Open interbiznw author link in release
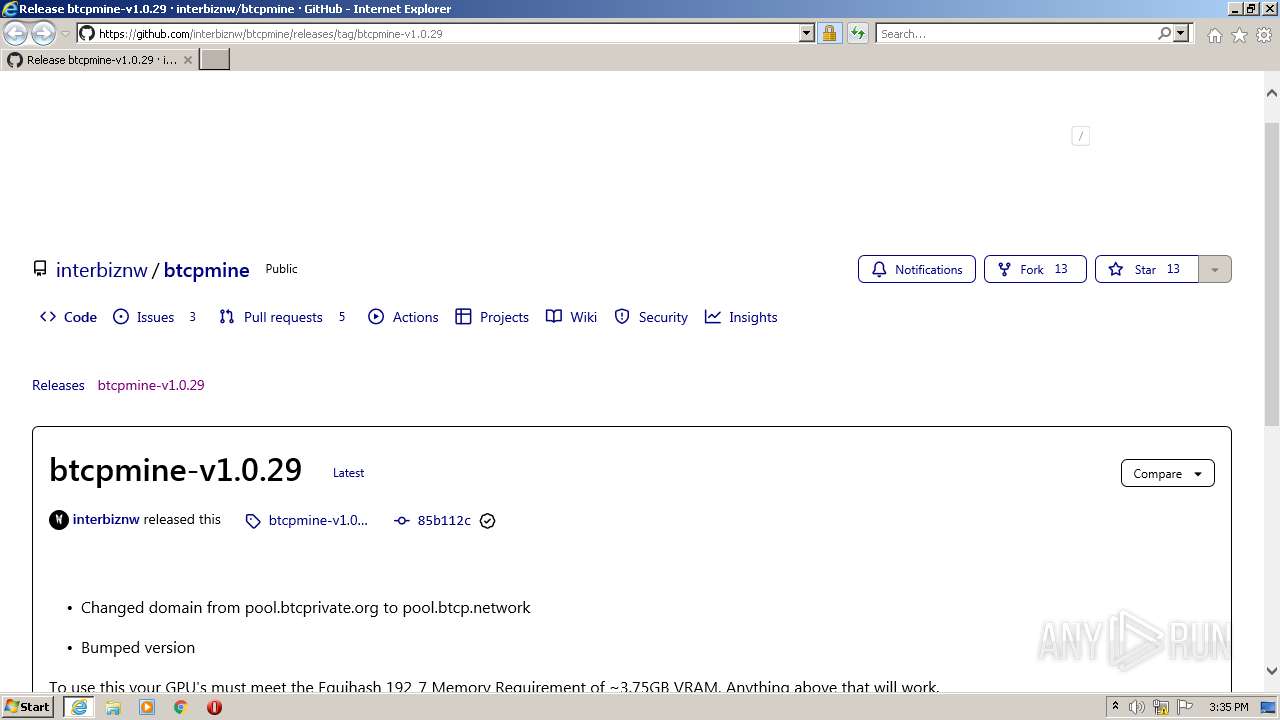Viewport: 1280px width, 720px height. (x=106, y=520)
